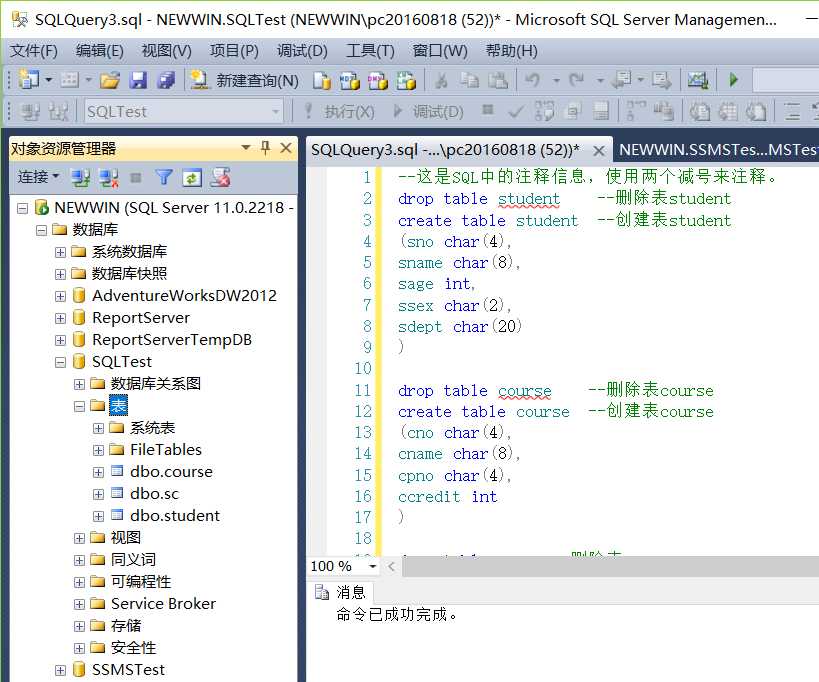Viewport: 819px width, 682px height.
Task: Toggle auto-hide pin of Object Explorer
Action: [265, 148]
